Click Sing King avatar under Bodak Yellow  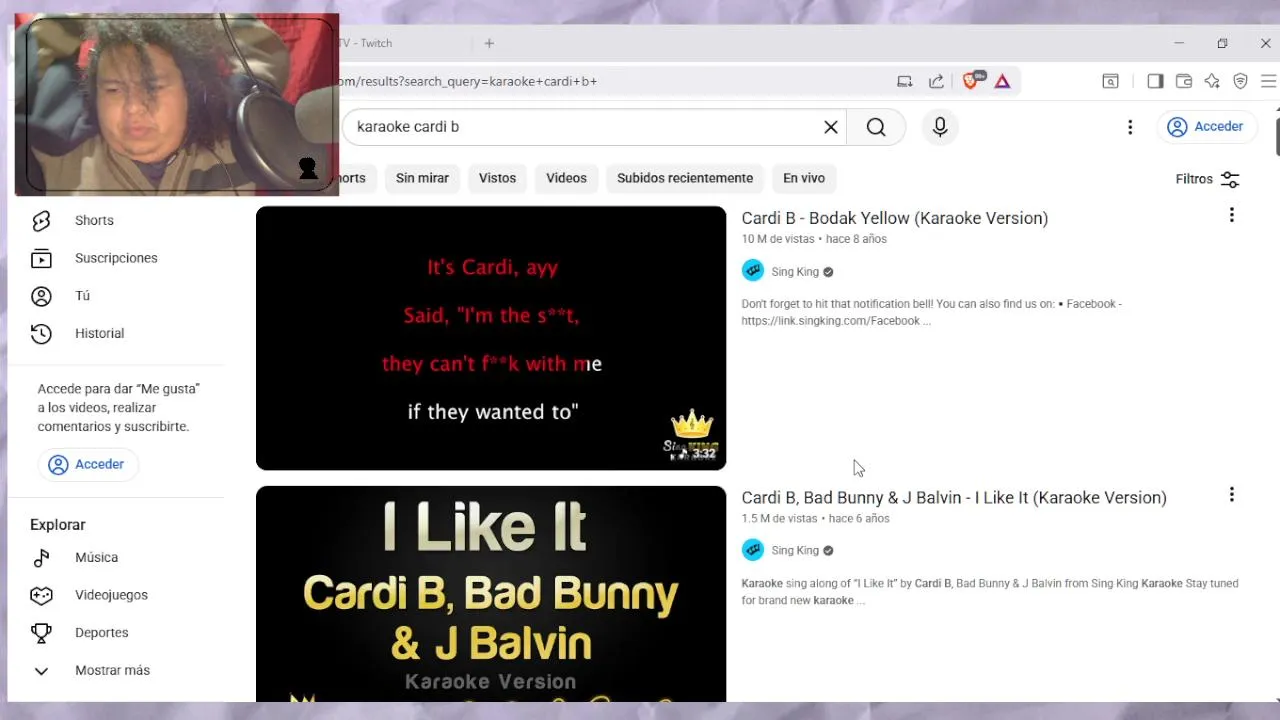point(753,271)
